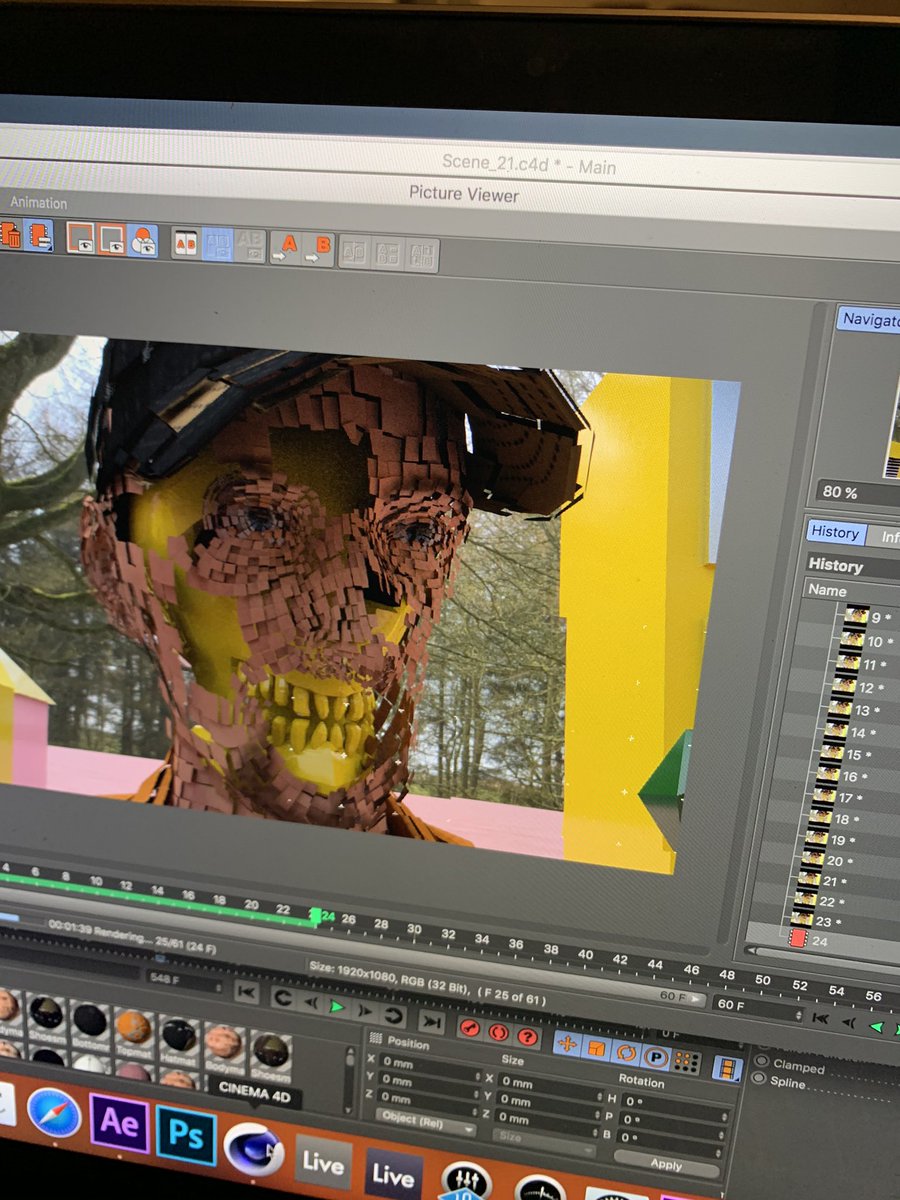Open After Effects from the dock
Screen dimensions: 900x1200
(x=120, y=1123)
